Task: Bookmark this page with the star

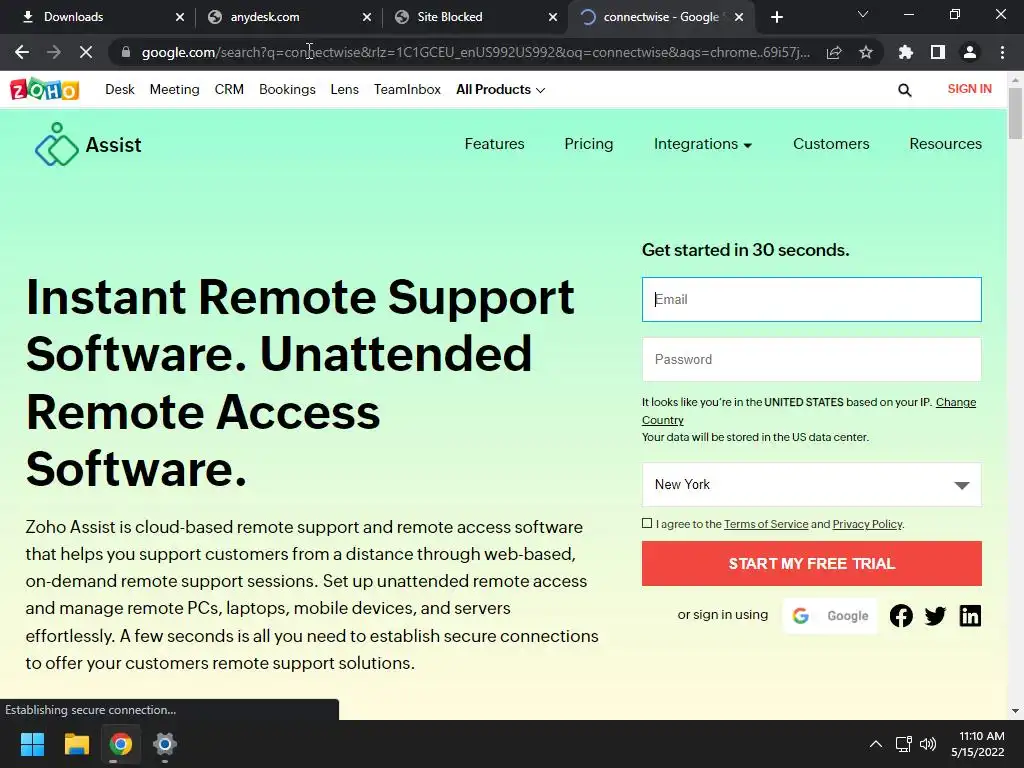Action: (866, 52)
